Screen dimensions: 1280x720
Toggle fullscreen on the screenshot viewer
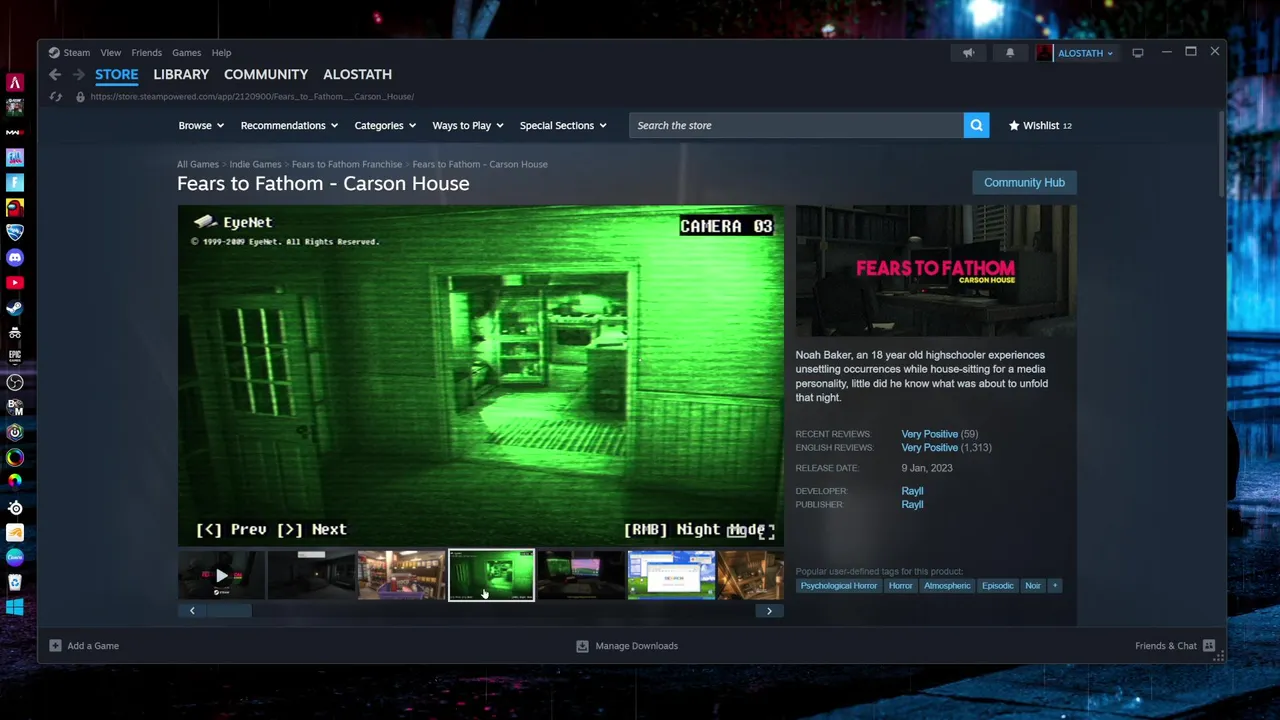point(766,533)
